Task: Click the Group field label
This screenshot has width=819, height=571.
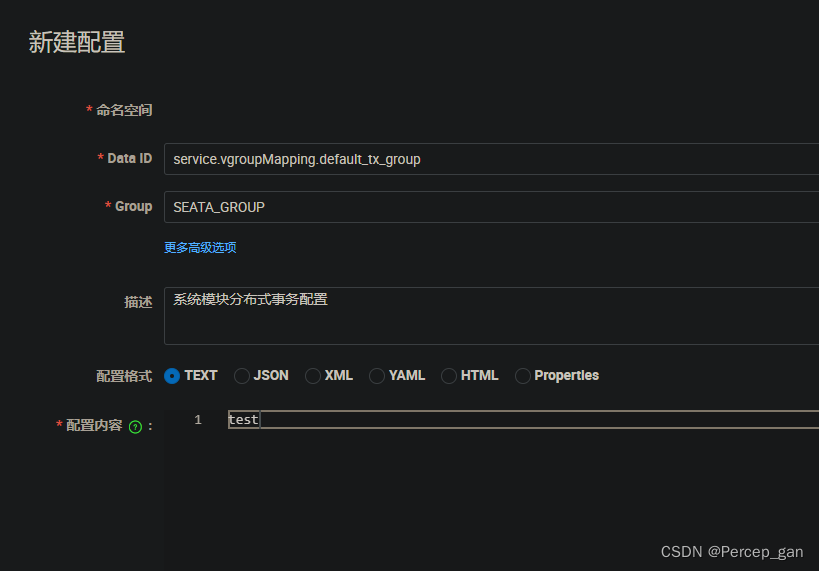Action: [133, 206]
